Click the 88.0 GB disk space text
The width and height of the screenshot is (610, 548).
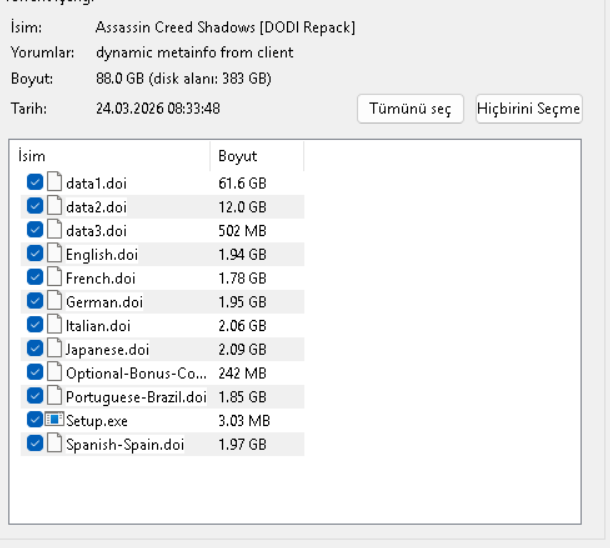click(184, 79)
